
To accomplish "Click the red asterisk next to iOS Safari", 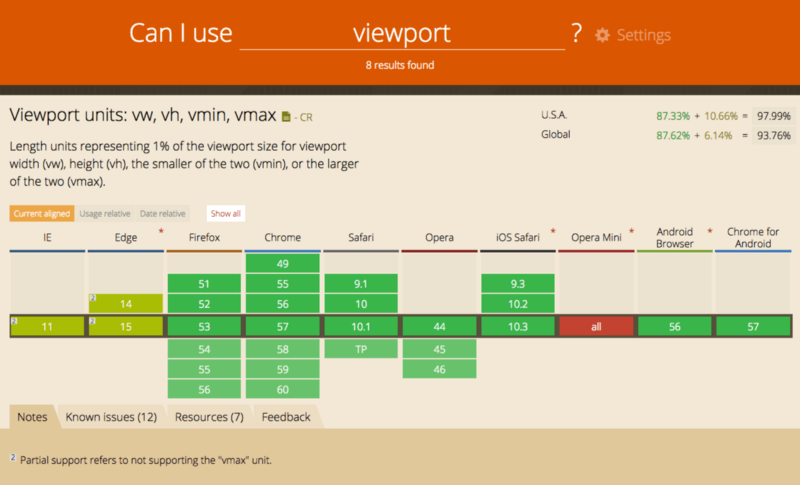I will point(552,232).
